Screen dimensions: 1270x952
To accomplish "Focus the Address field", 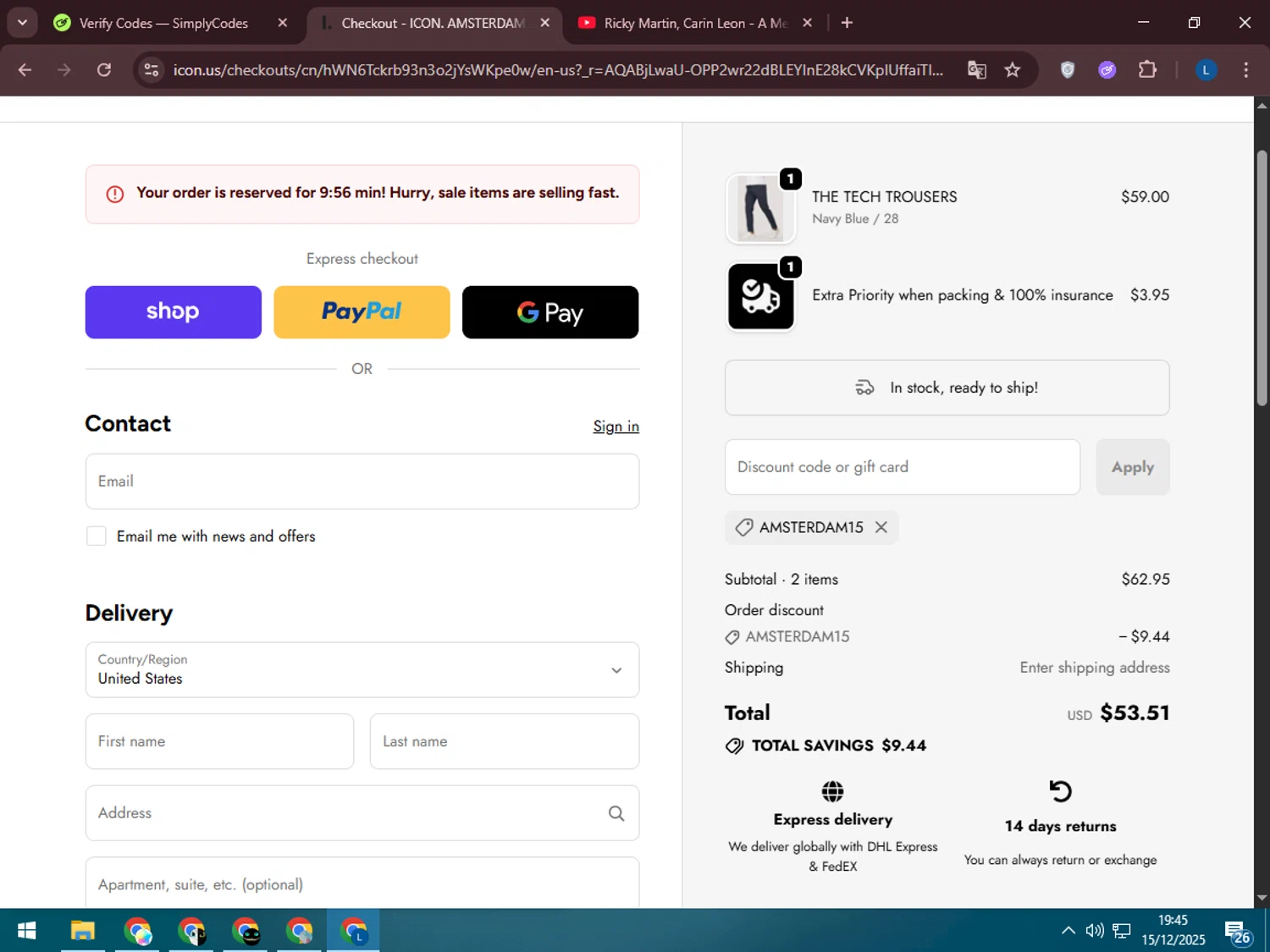I will coord(362,813).
